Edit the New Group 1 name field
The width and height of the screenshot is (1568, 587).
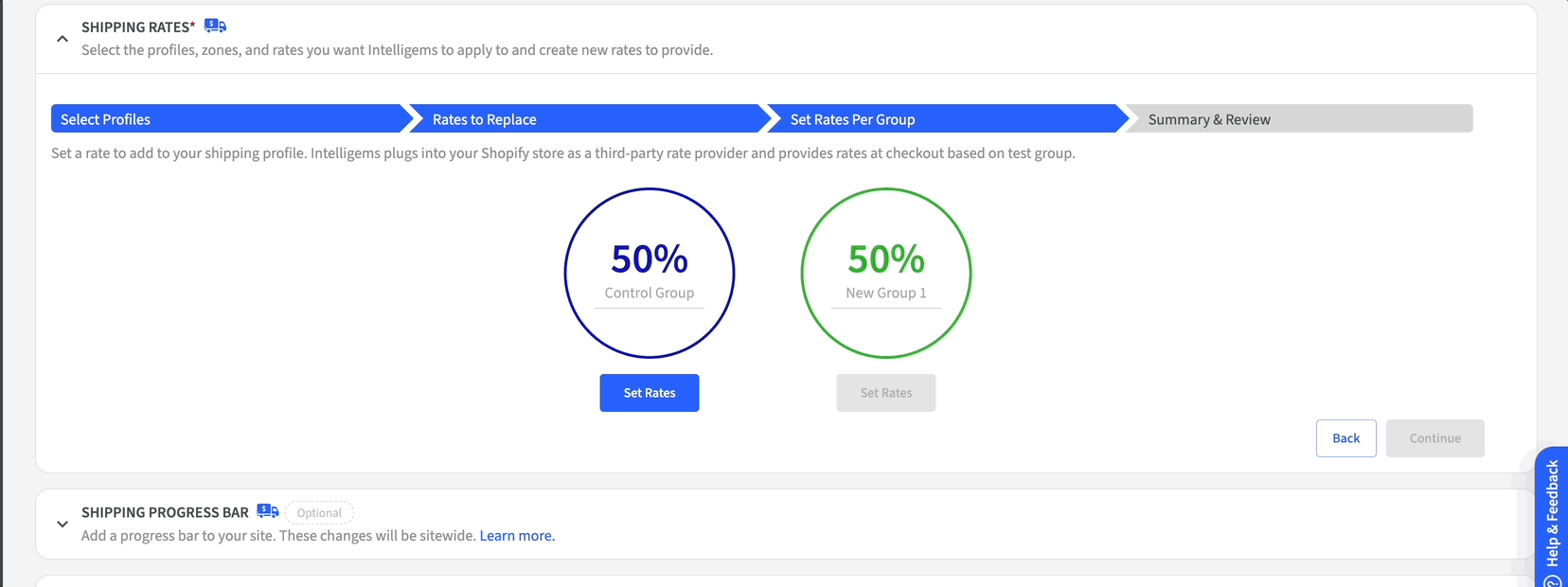point(886,293)
